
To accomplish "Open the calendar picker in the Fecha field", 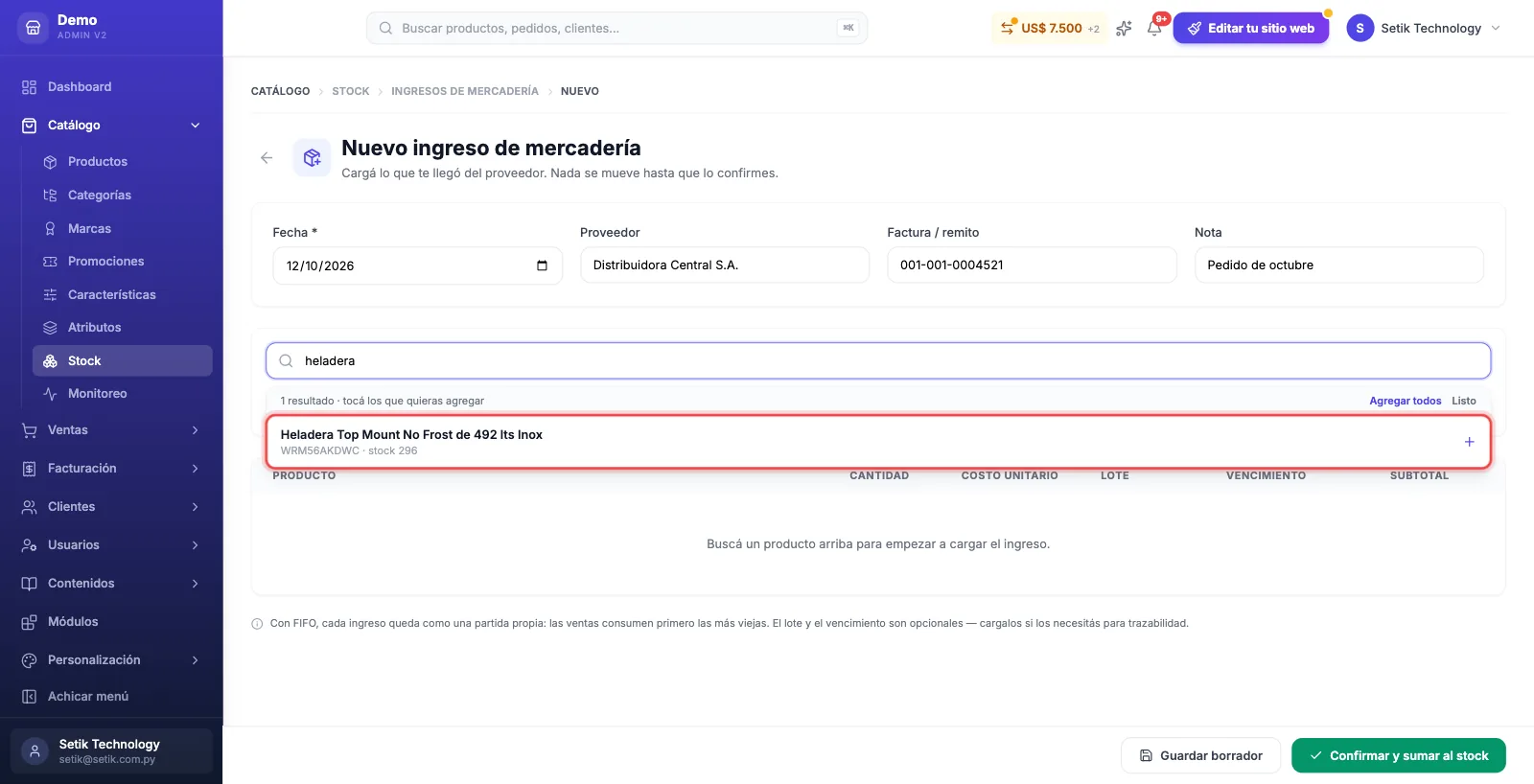I will [542, 265].
